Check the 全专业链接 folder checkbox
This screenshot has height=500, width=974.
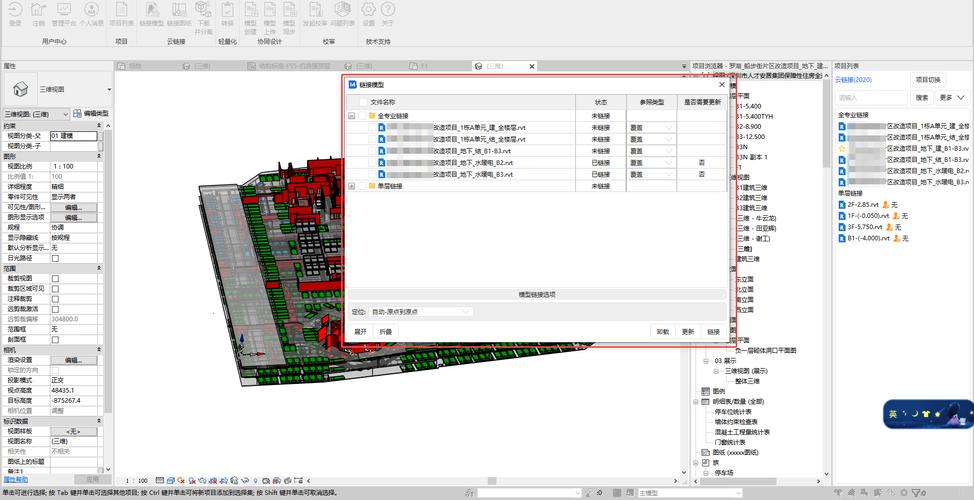(x=362, y=116)
